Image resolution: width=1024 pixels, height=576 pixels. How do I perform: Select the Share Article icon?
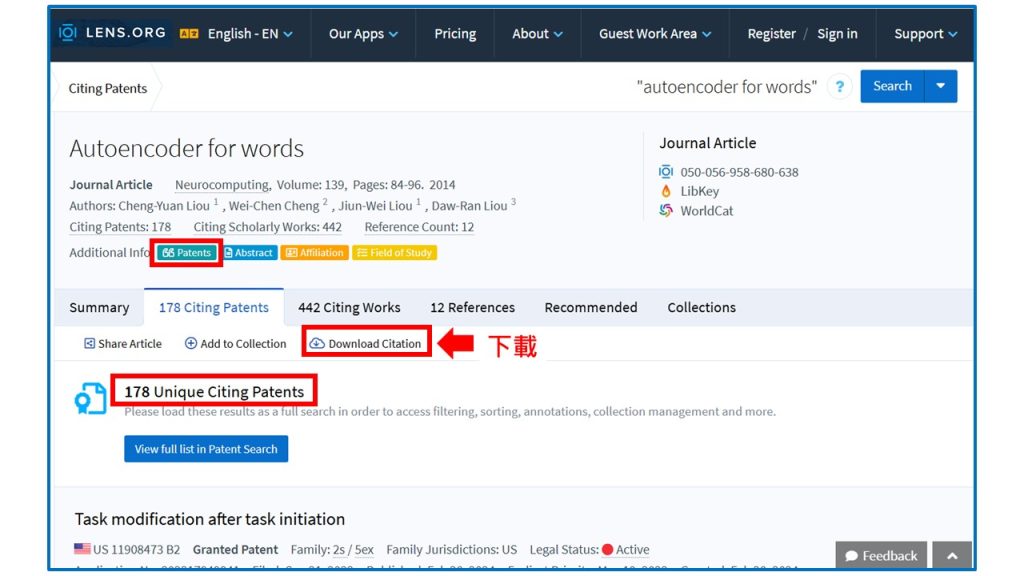coord(89,344)
